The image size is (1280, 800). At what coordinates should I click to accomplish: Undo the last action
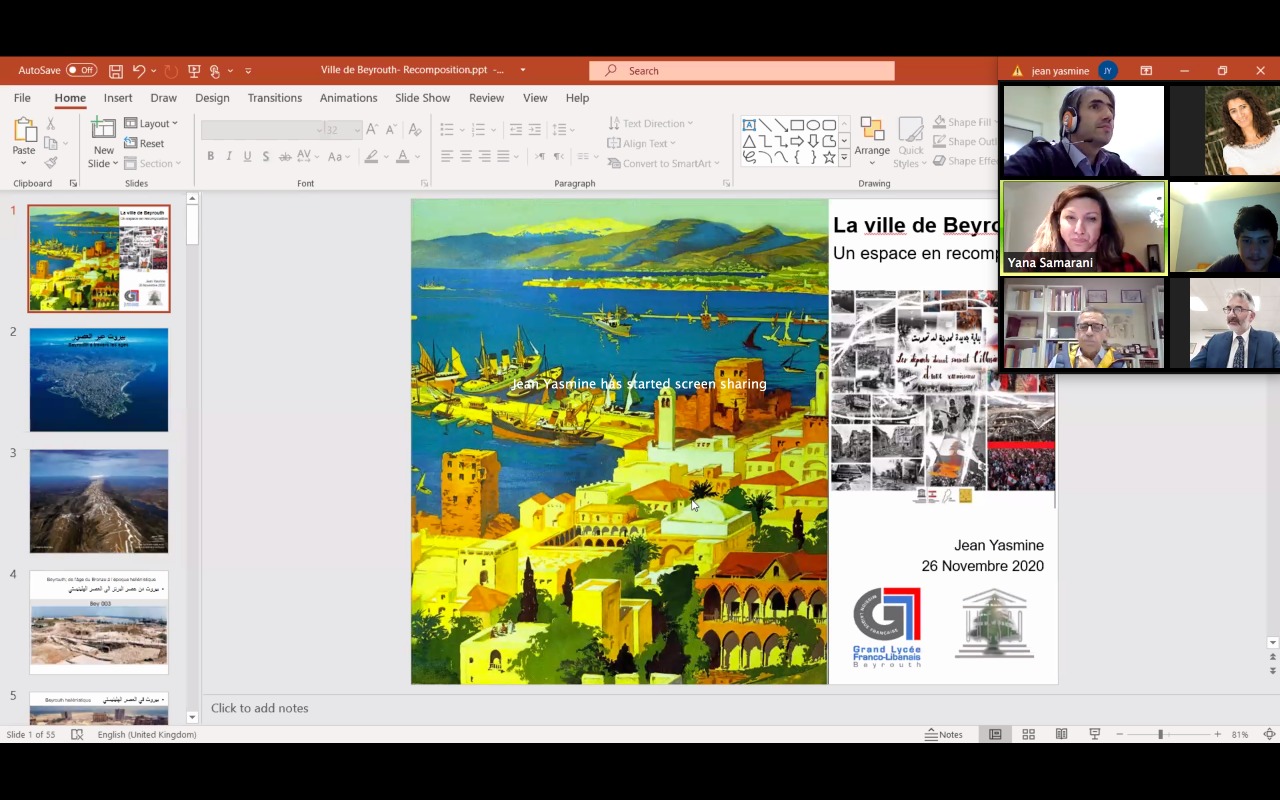pos(139,71)
